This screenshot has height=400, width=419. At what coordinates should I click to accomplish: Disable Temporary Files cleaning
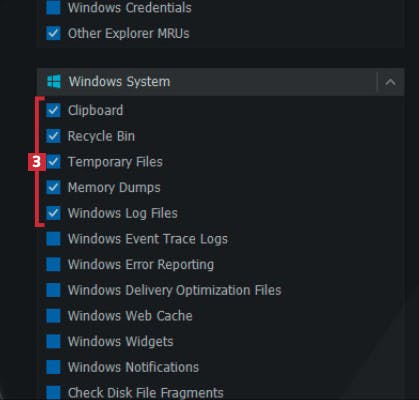[53, 162]
